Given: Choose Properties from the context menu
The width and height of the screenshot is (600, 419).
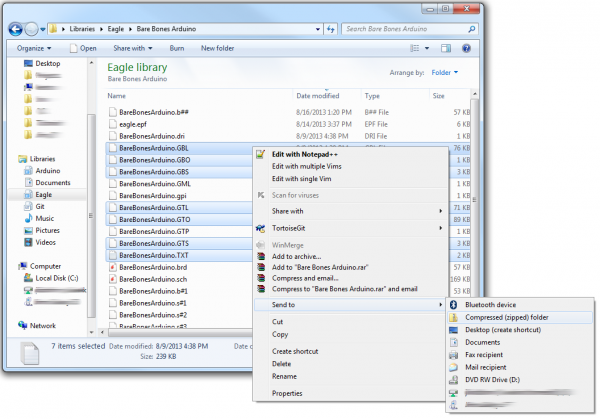Looking at the screenshot, I should (x=287, y=393).
